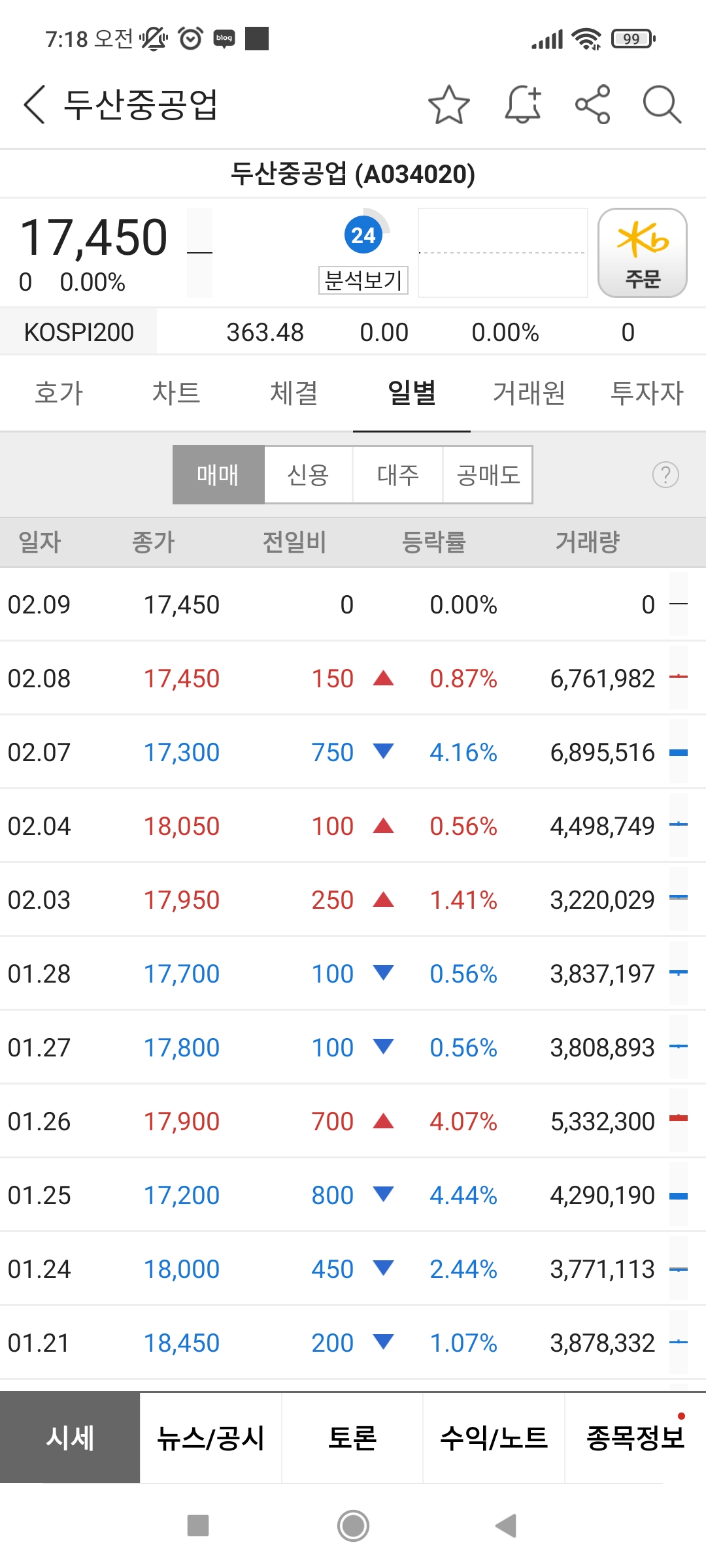Image resolution: width=706 pixels, height=1568 pixels.
Task: Set a price alert with bell icon
Action: (523, 105)
